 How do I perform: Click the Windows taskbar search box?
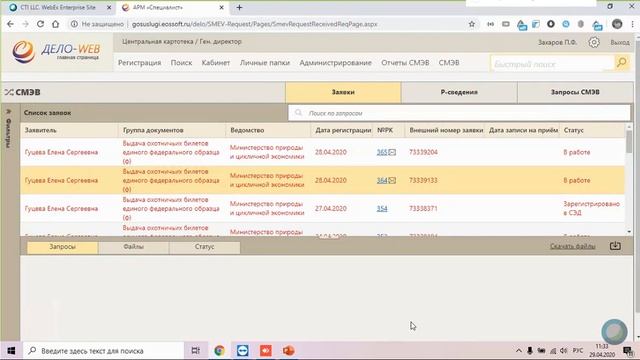point(103,351)
